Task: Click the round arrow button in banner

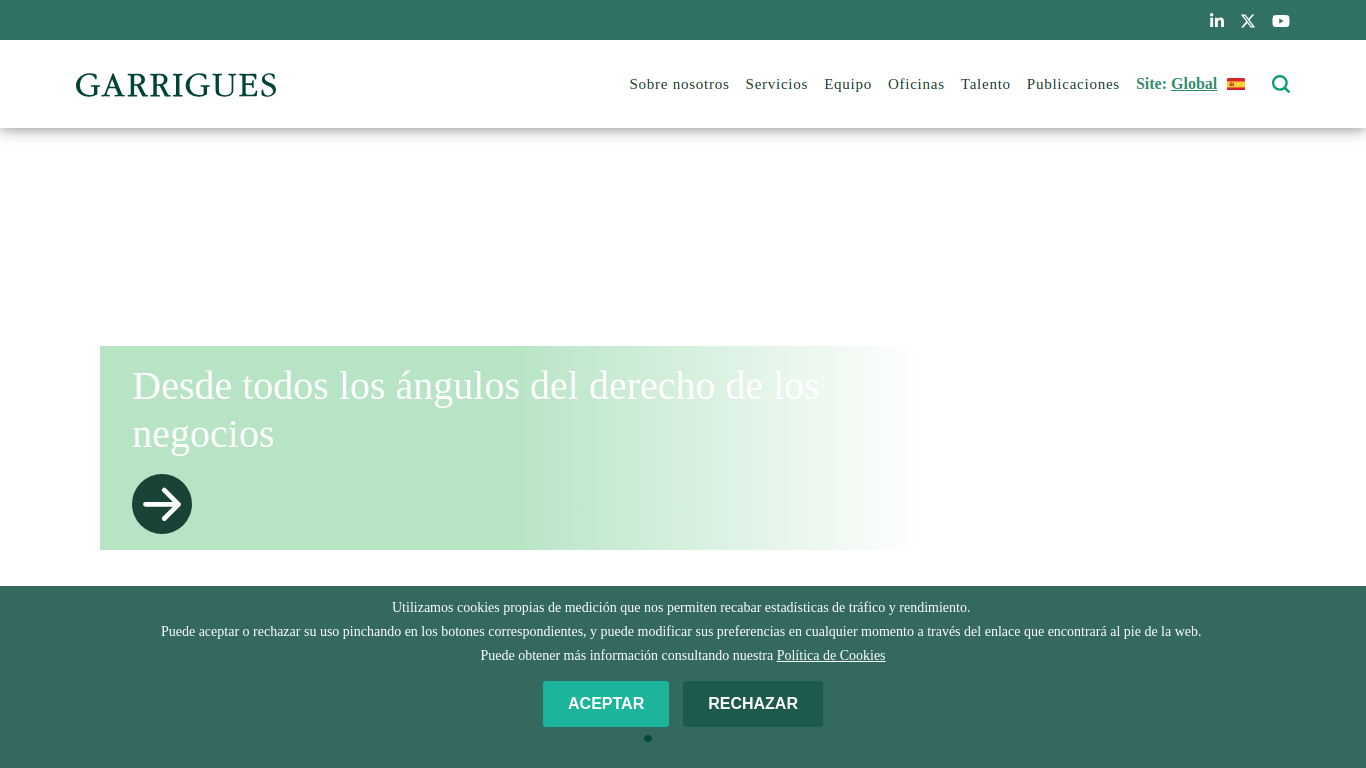Action: (x=162, y=504)
